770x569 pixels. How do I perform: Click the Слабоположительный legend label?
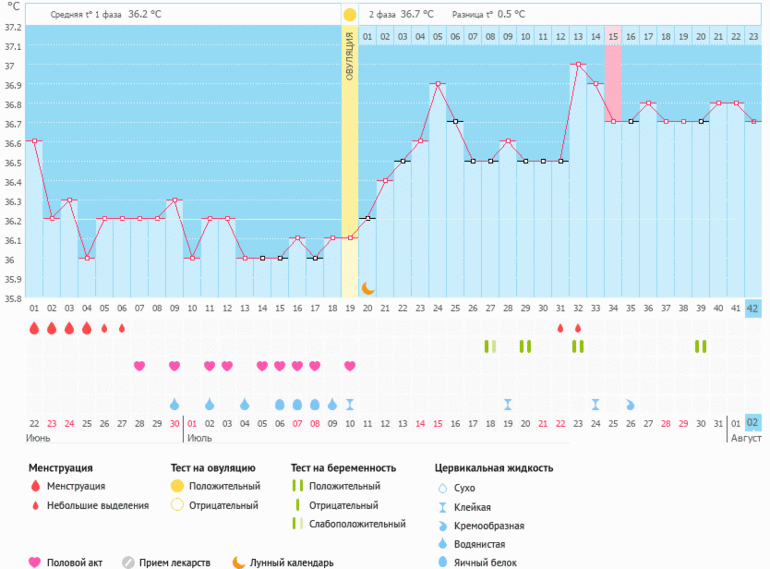[x=357, y=524]
